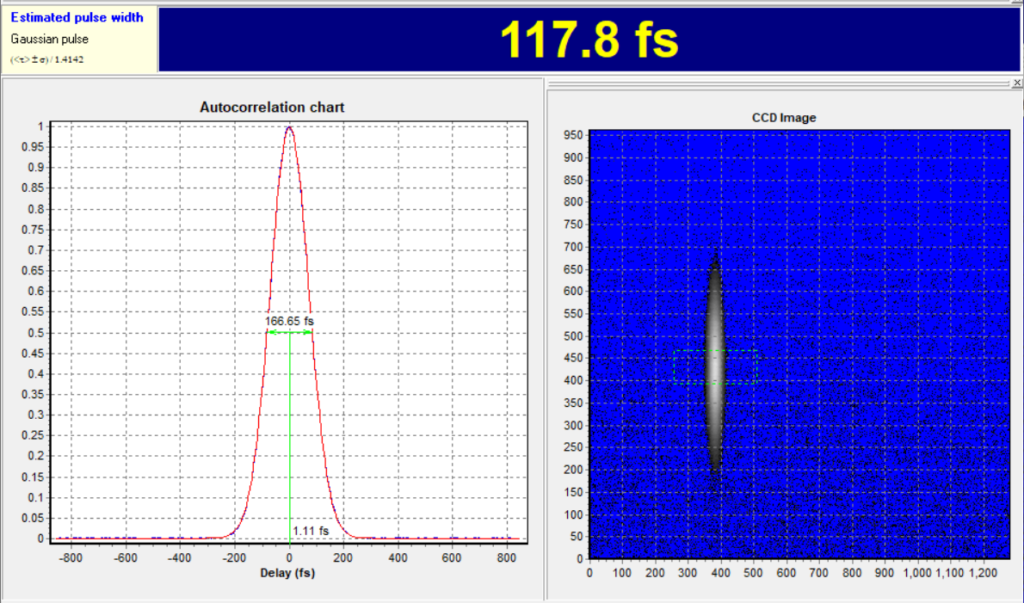
Task: Click the 800 delay axis tick label
Action: (506, 558)
